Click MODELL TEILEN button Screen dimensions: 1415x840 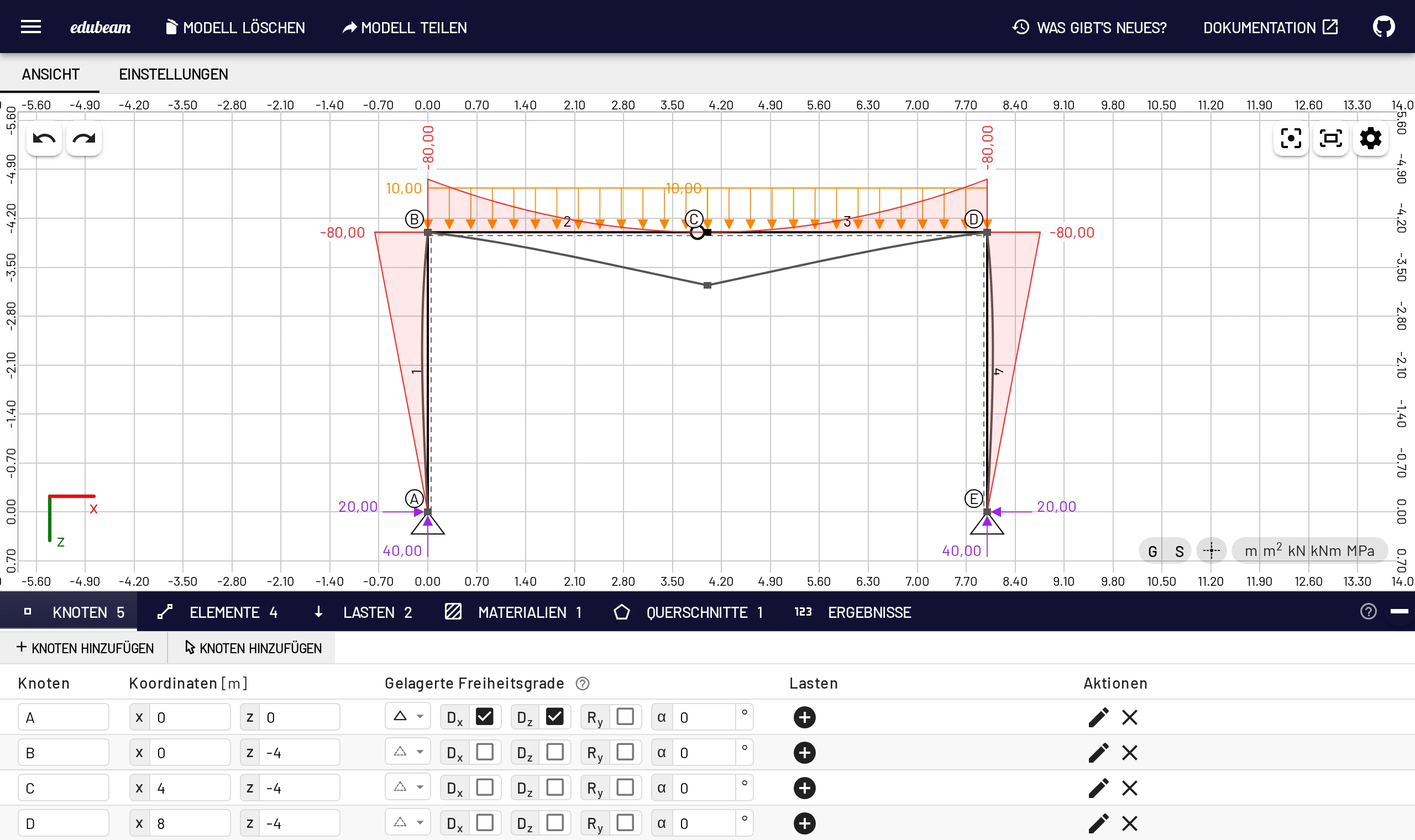coord(405,27)
